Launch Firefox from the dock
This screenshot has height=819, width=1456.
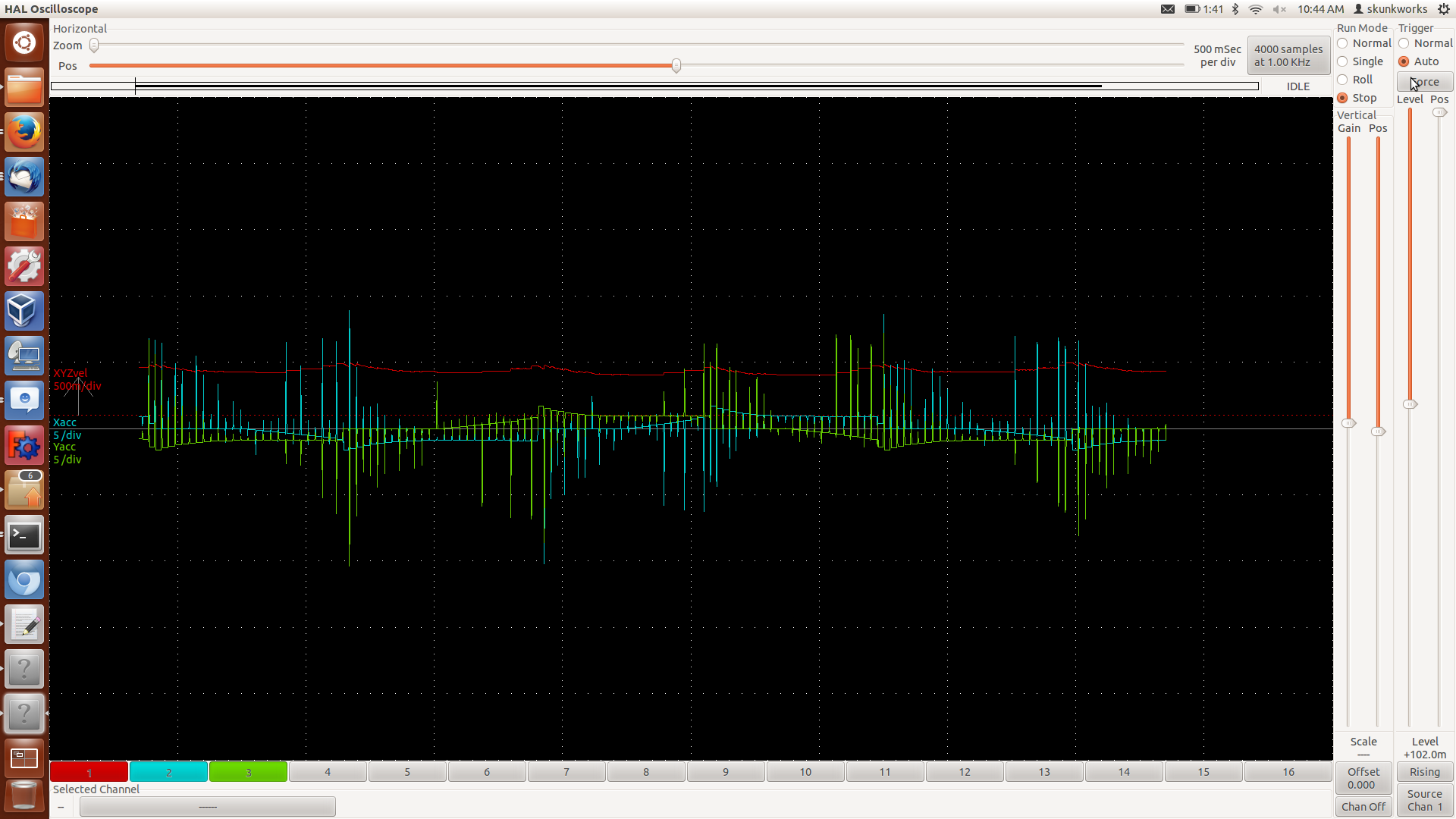click(x=24, y=132)
